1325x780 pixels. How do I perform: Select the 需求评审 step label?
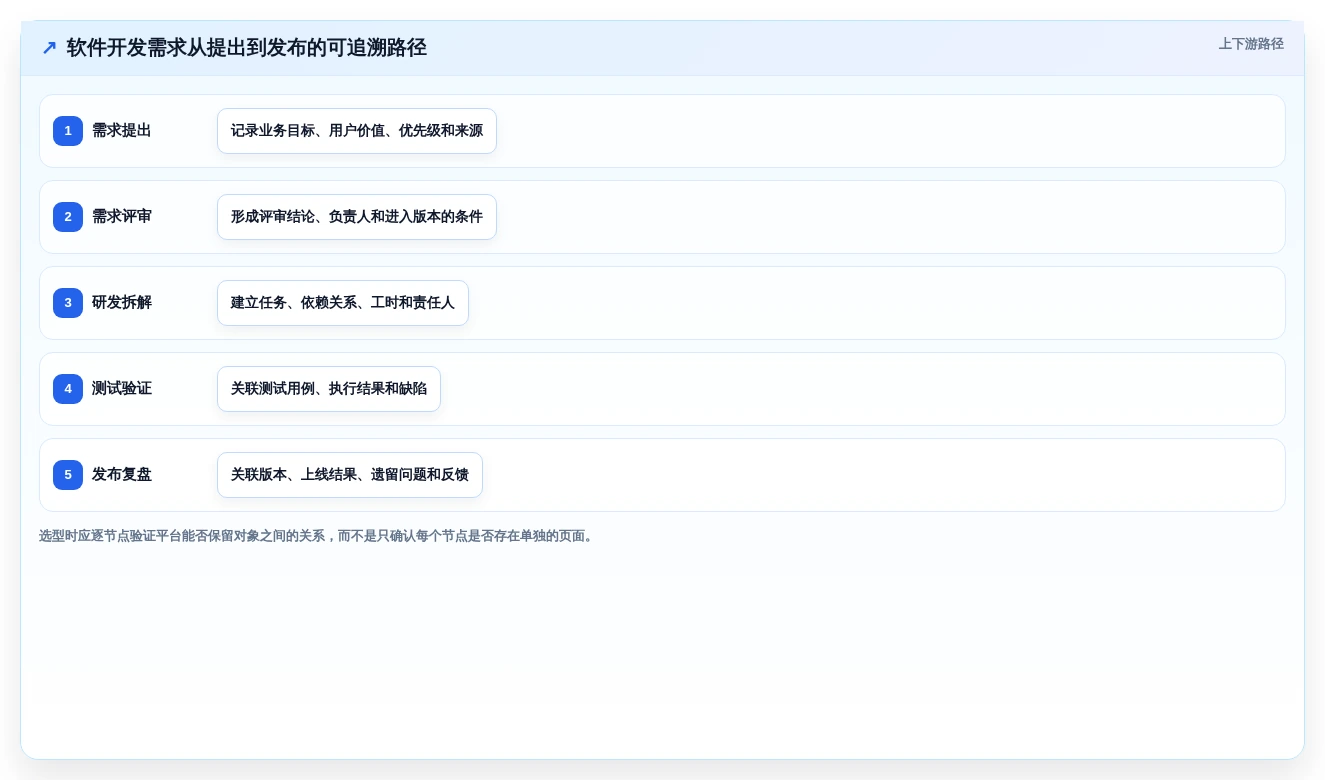pos(122,217)
